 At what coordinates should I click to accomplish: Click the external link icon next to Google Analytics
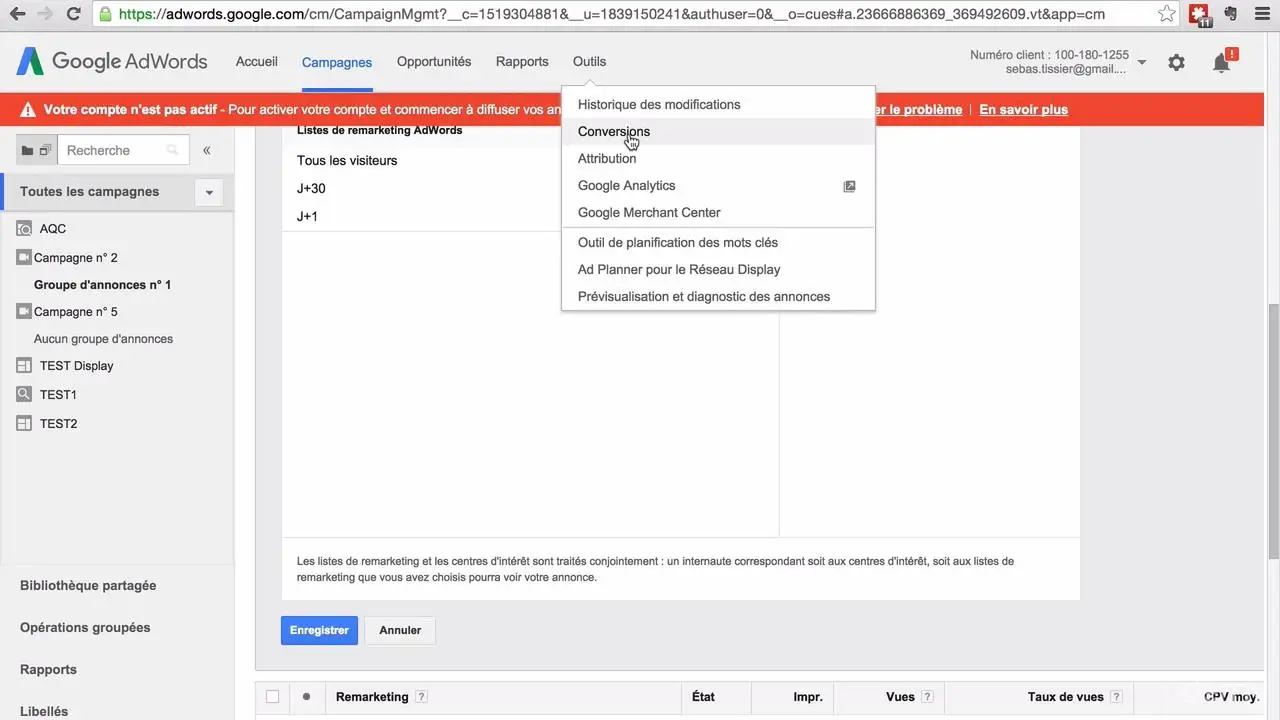coord(849,186)
